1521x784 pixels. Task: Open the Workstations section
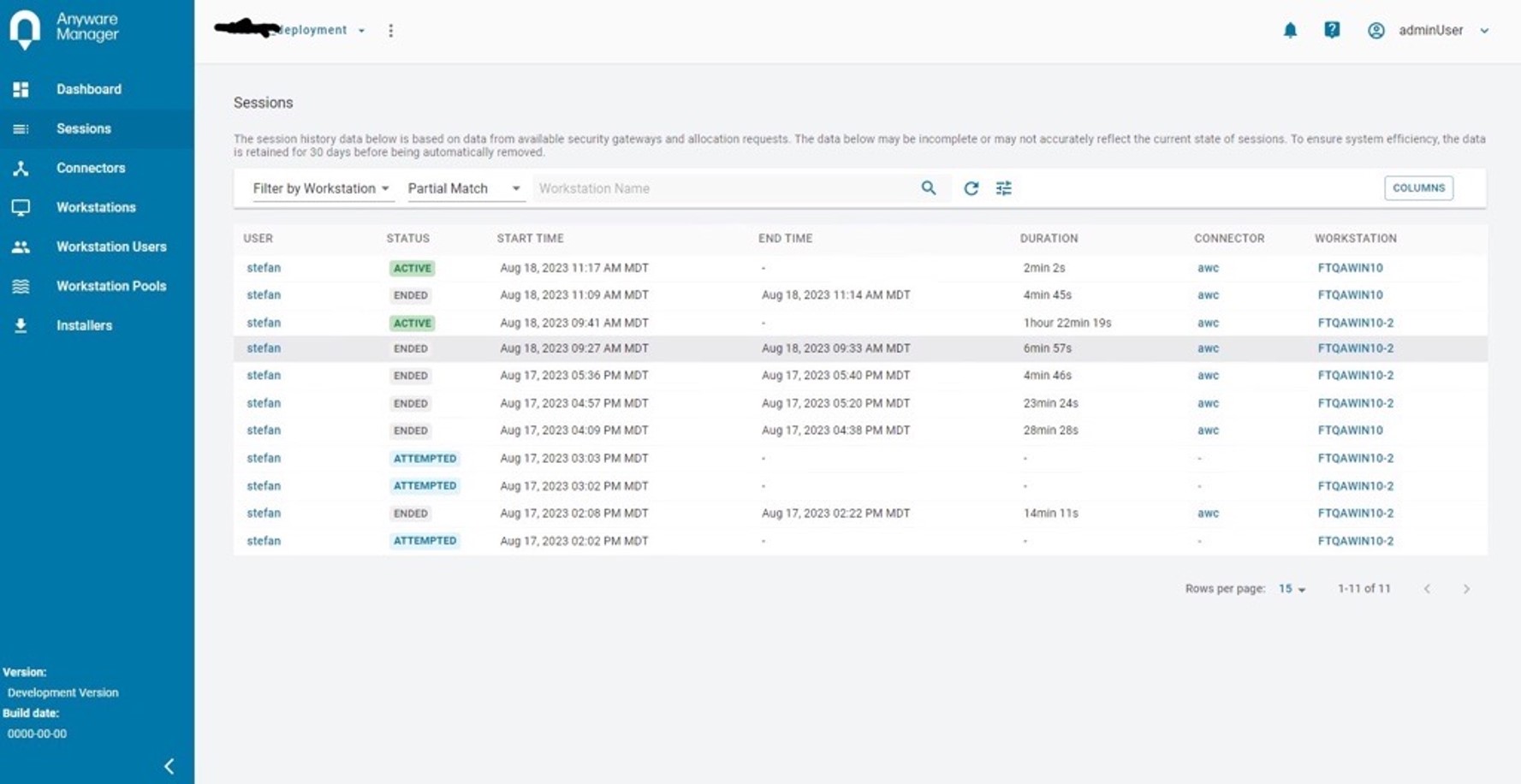[96, 207]
